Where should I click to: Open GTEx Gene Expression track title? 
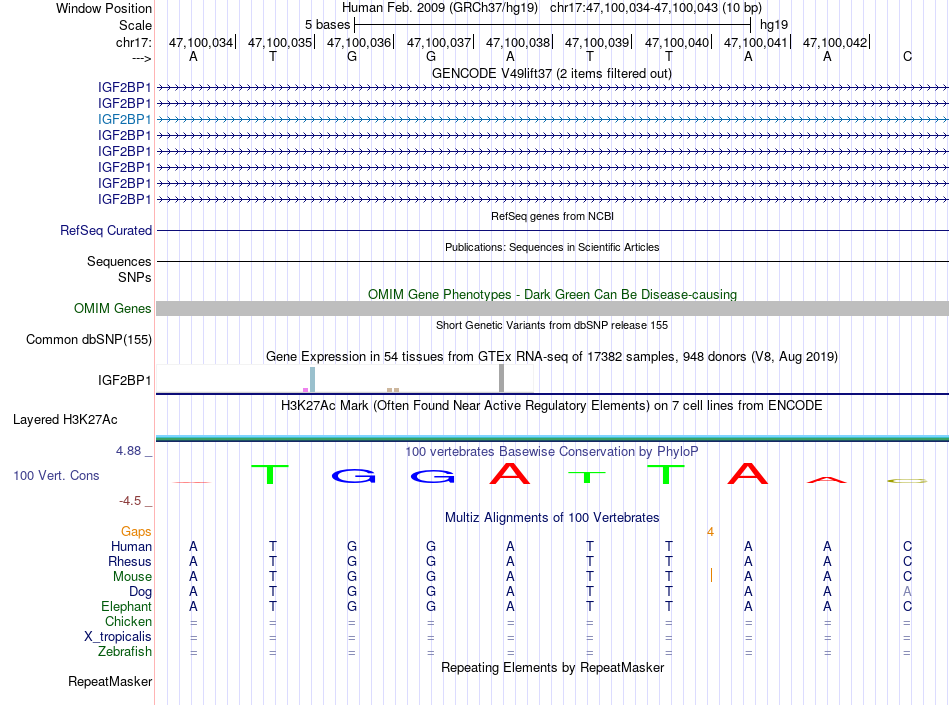pyautogui.click(x=551, y=357)
